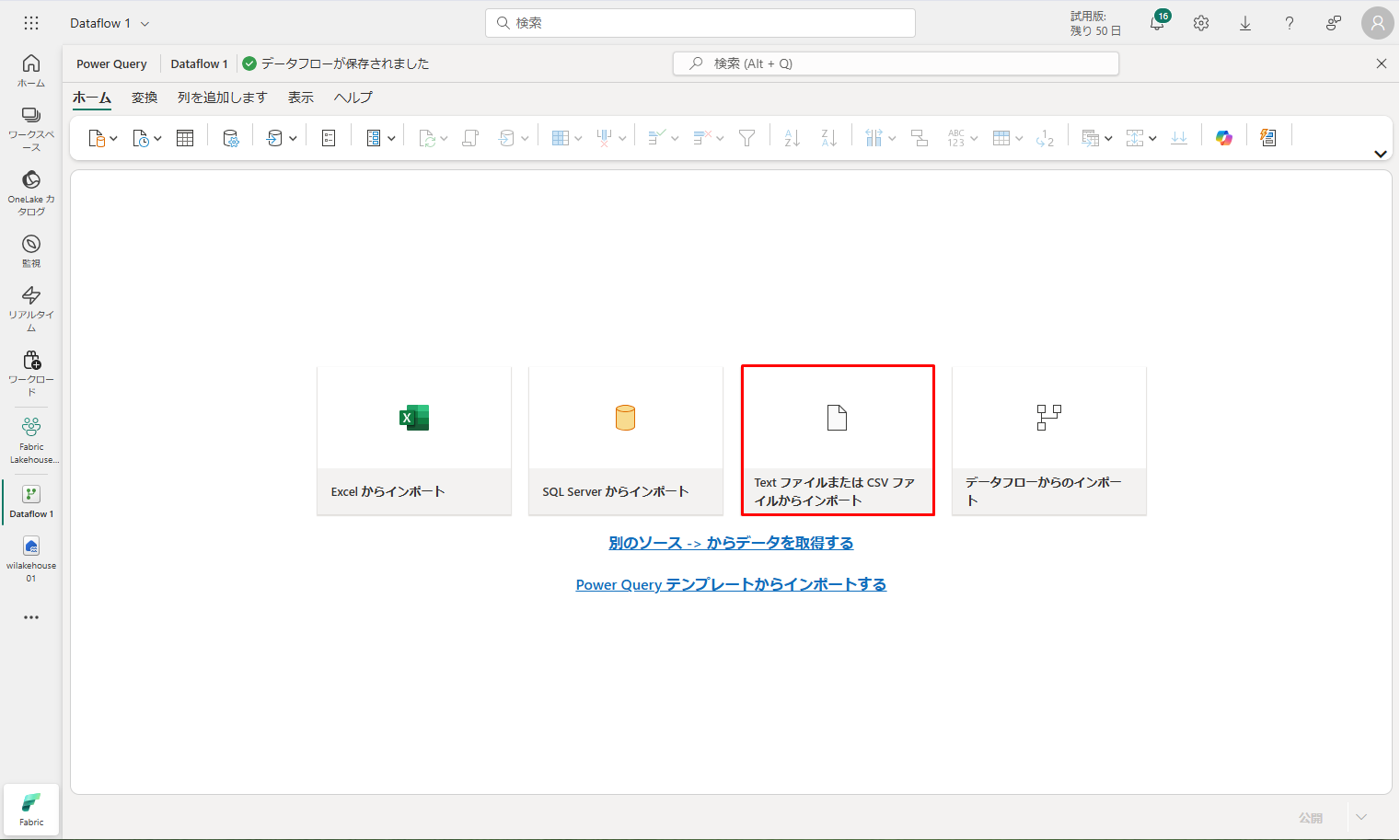Show more sidebar items via the ellipsis
Viewport: 1400px width, 840px height.
coord(31,617)
